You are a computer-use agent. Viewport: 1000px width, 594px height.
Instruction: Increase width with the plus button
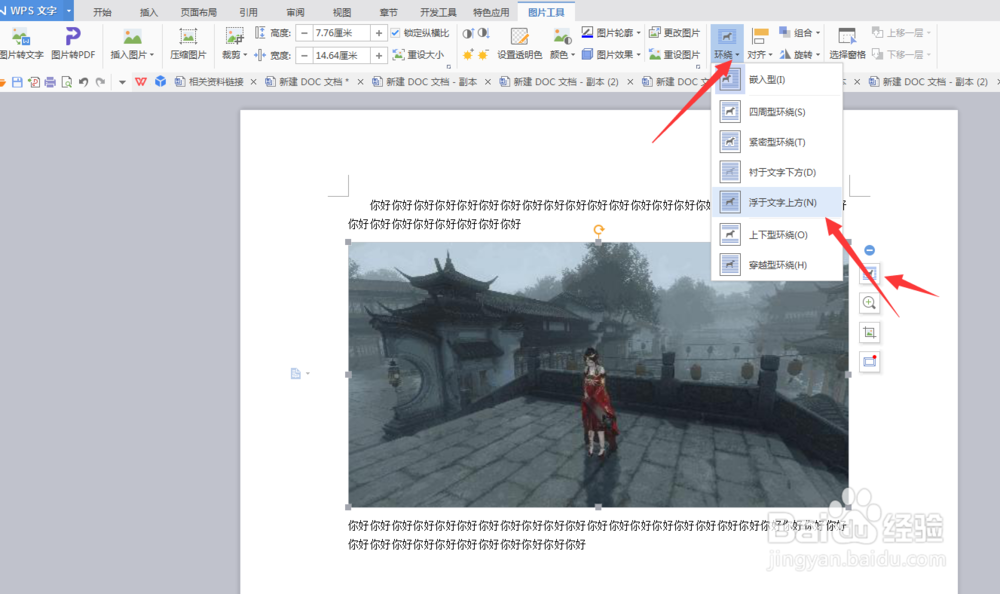[379, 56]
